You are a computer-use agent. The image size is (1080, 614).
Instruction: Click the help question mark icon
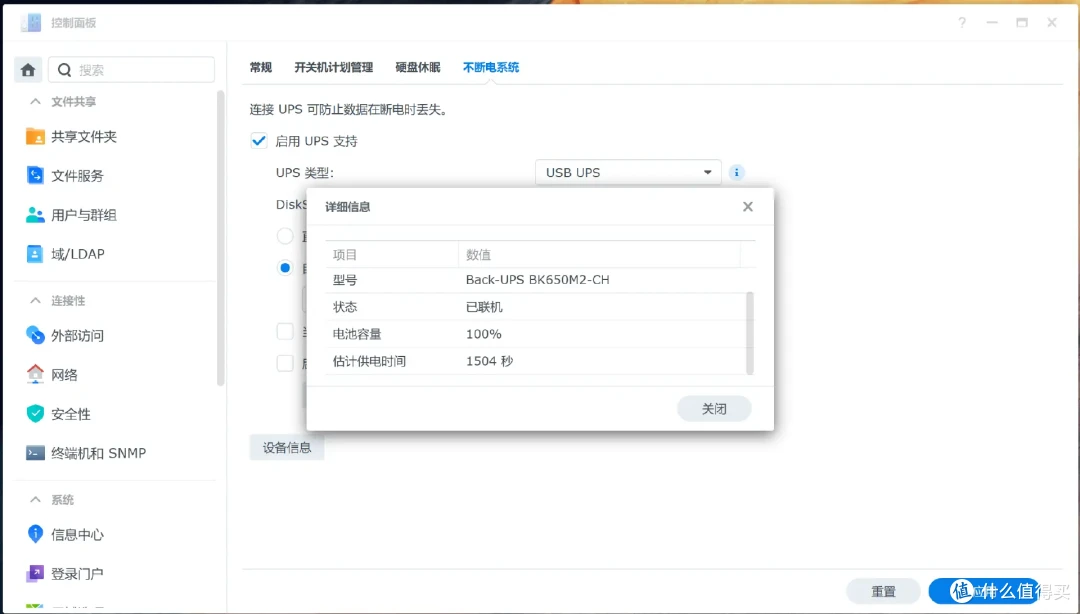(x=962, y=23)
